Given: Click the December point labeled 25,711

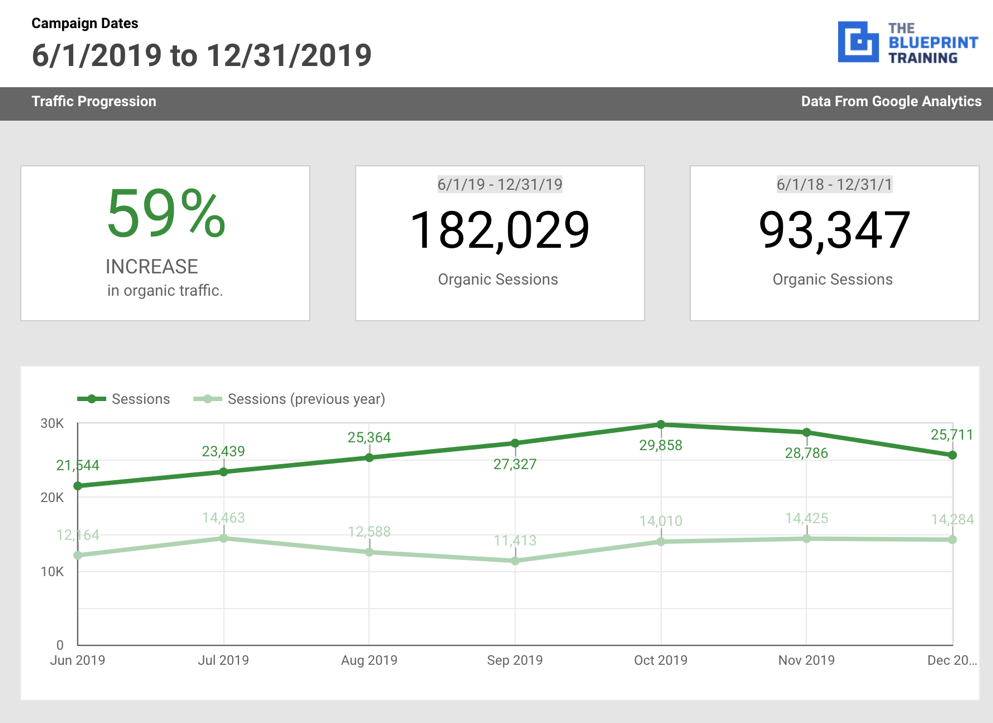Looking at the screenshot, I should click(952, 455).
